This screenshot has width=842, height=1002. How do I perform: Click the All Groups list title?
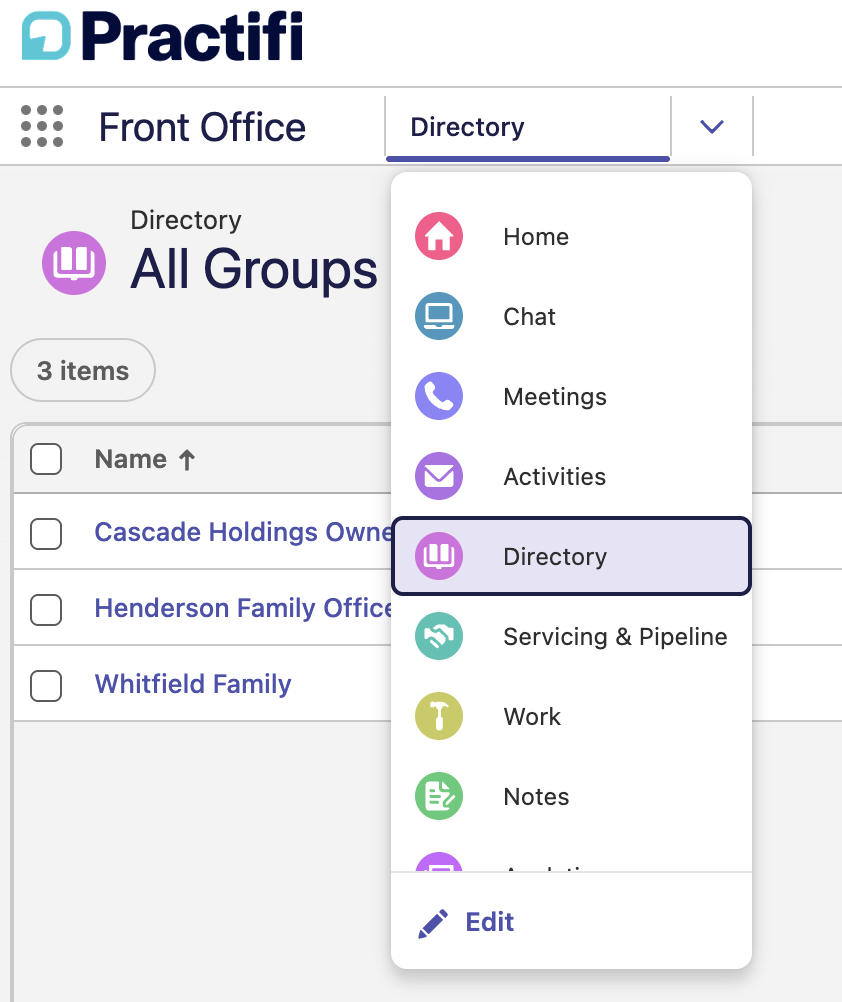point(254,269)
